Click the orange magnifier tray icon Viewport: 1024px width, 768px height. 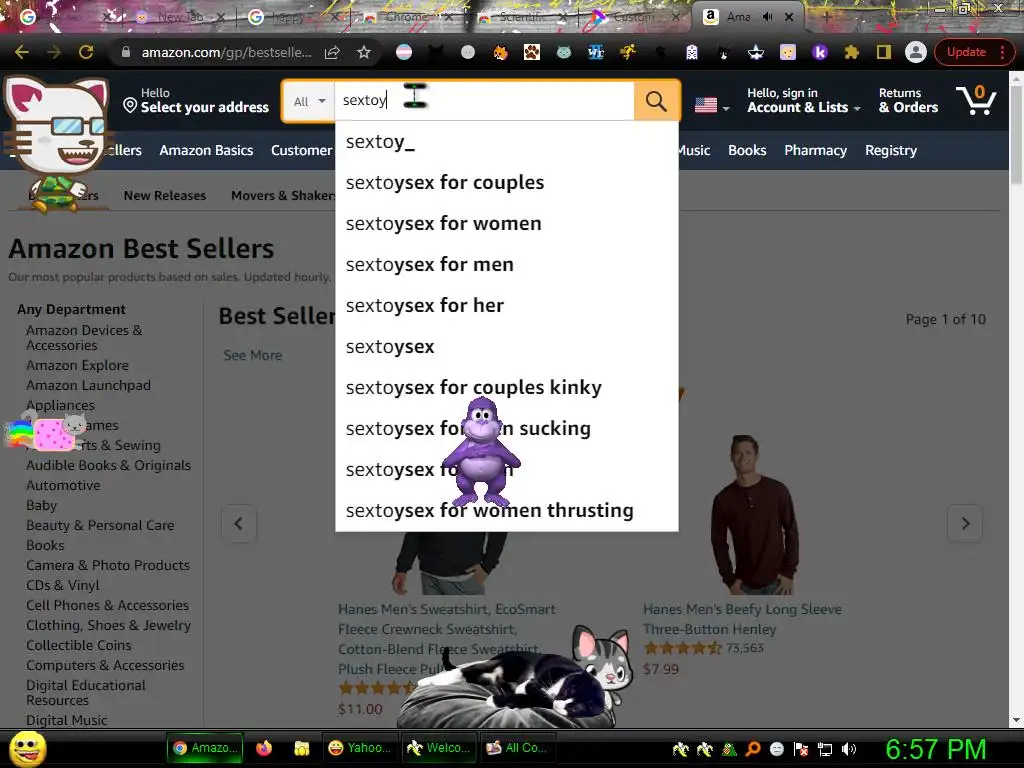coord(753,749)
